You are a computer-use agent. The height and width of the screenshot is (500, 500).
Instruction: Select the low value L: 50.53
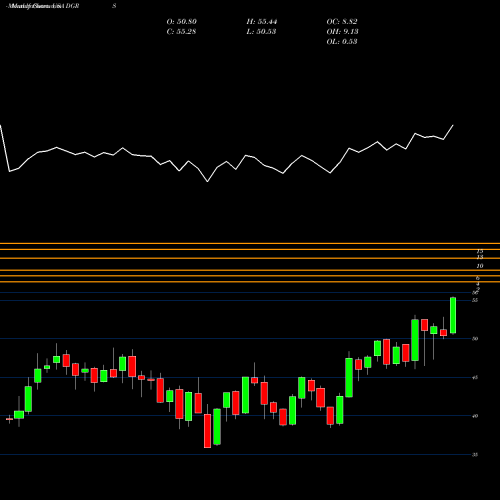click(261, 32)
